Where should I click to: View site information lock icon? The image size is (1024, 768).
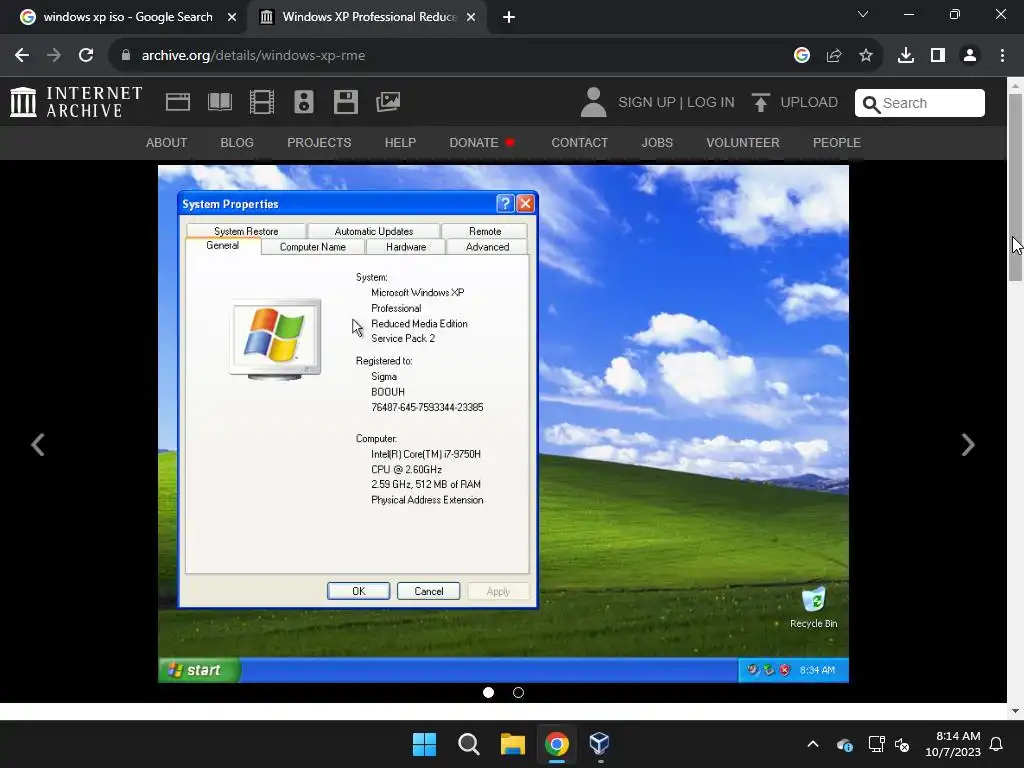pyautogui.click(x=126, y=56)
